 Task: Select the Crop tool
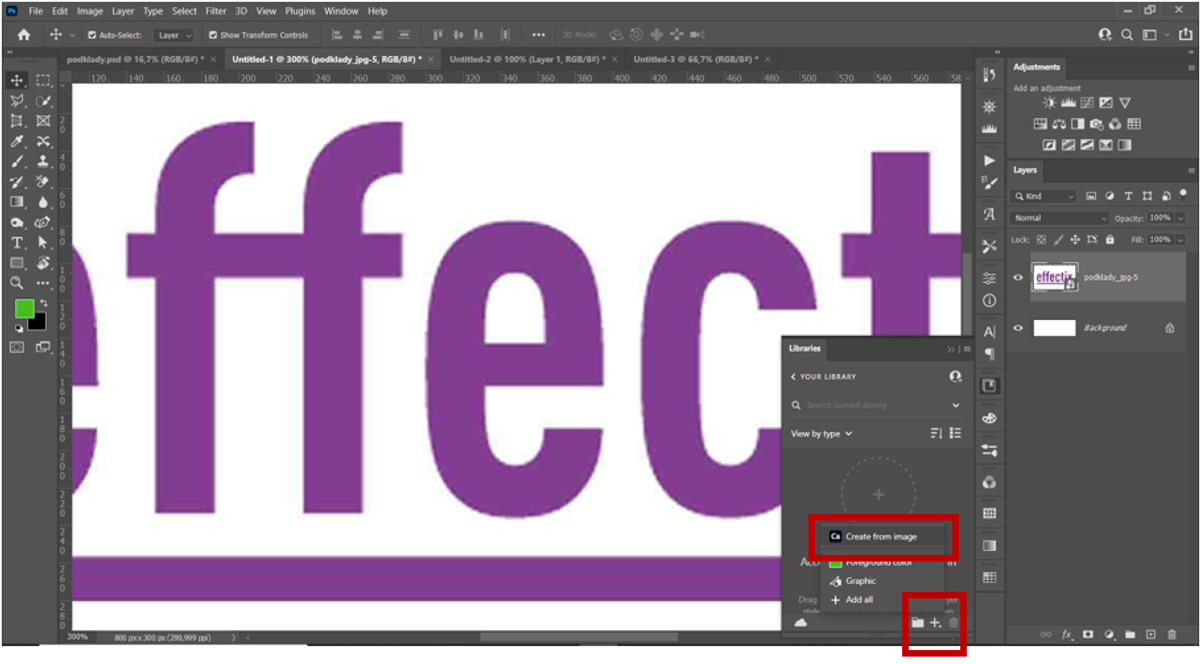pos(17,121)
